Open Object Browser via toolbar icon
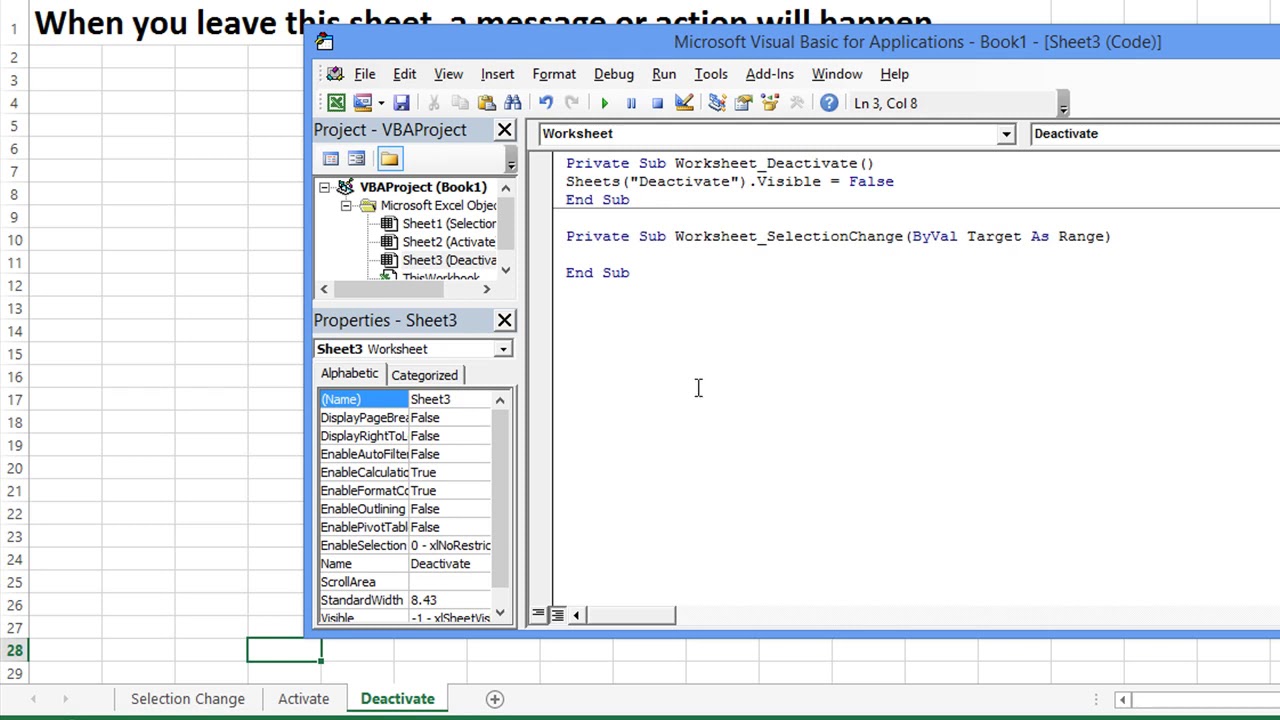The height and width of the screenshot is (720, 1280). [x=769, y=103]
